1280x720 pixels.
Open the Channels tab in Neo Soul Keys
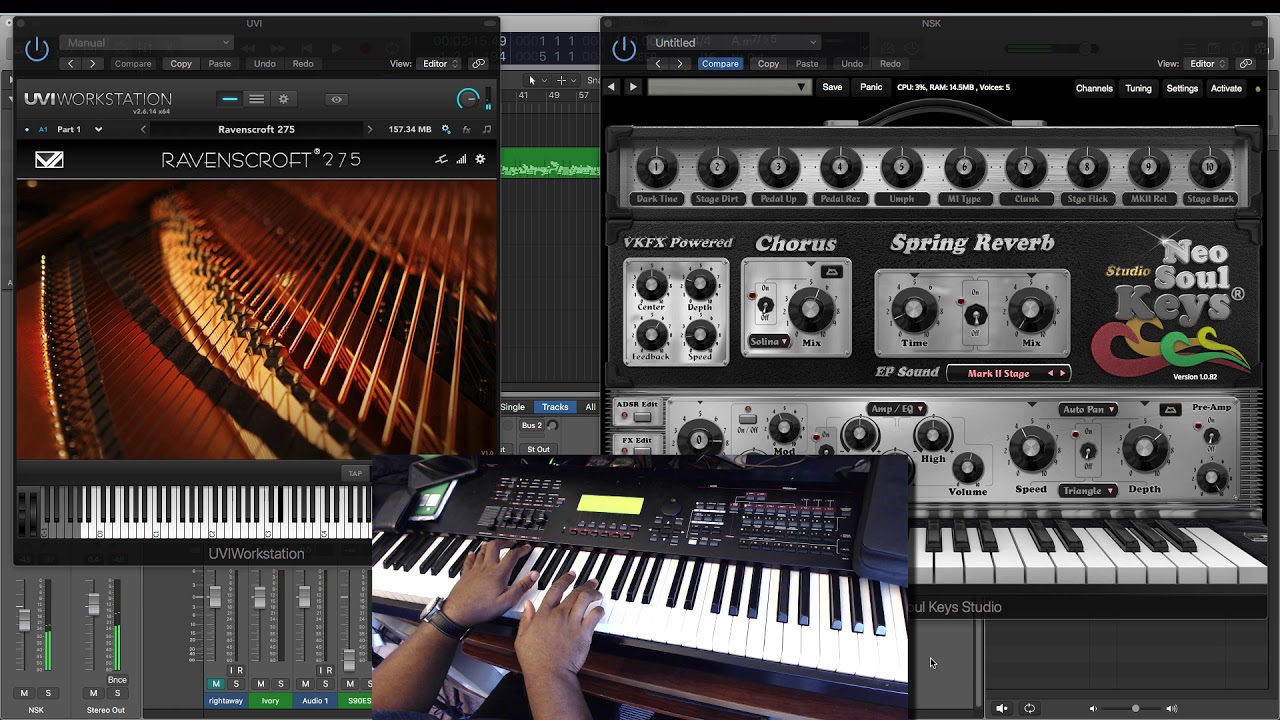click(x=1094, y=89)
